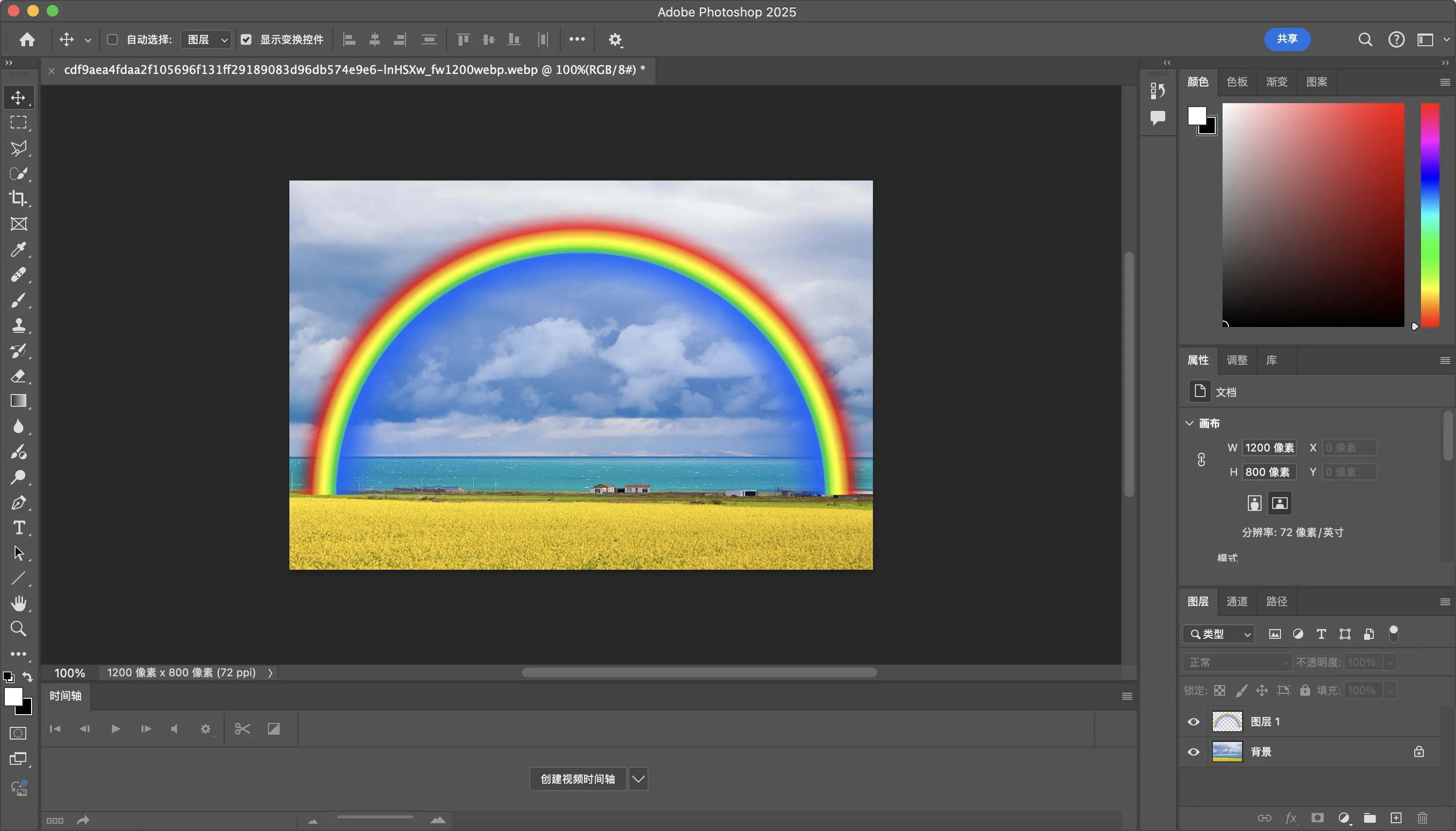Hide the 图层 1 layer

click(x=1193, y=722)
